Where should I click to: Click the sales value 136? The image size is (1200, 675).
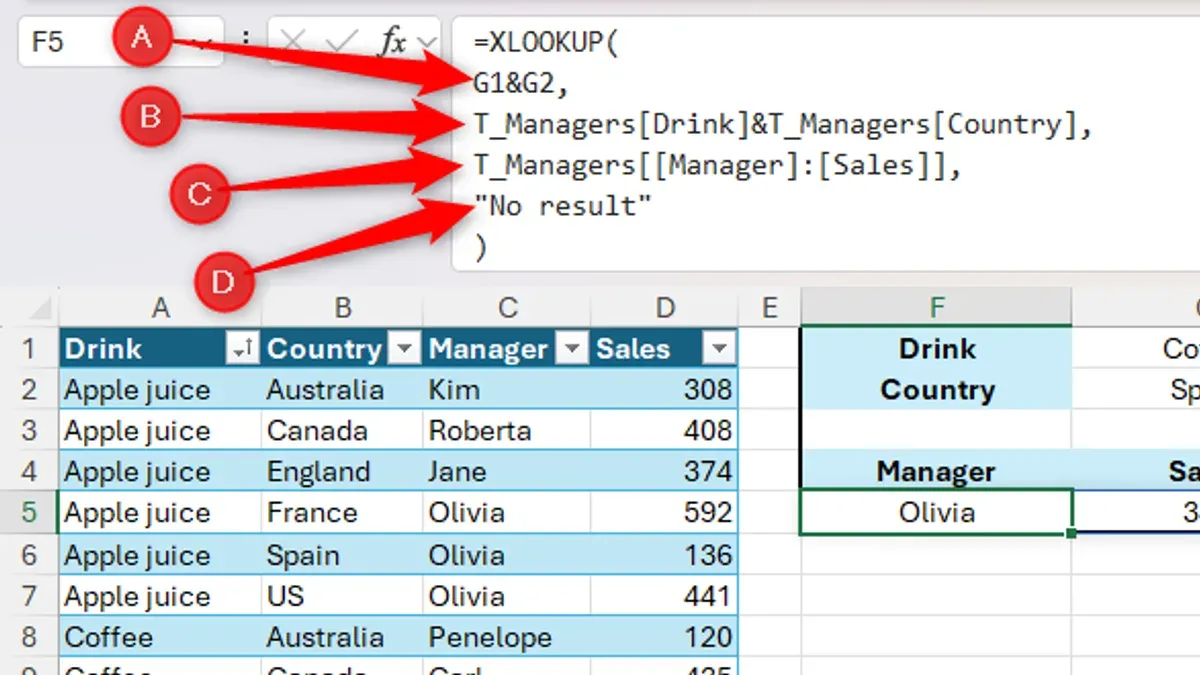tap(664, 555)
